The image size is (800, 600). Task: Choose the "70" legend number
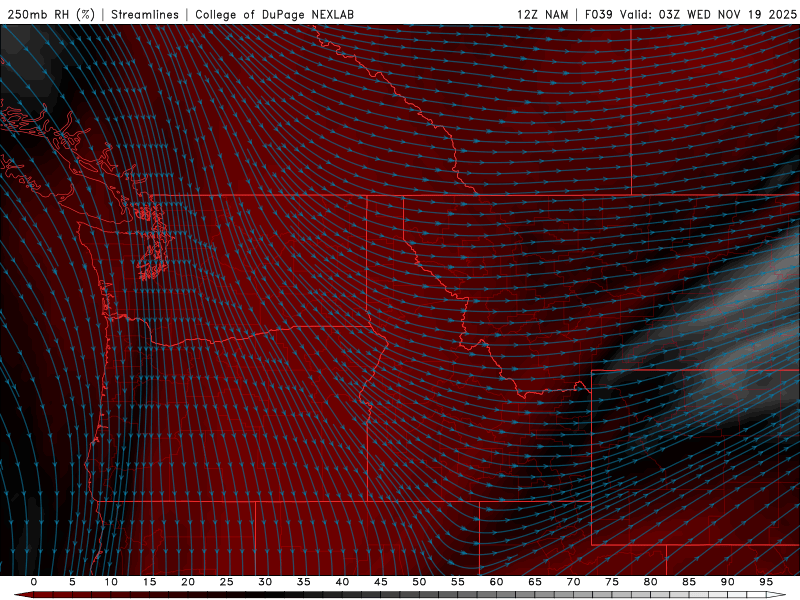pyautogui.click(x=573, y=582)
